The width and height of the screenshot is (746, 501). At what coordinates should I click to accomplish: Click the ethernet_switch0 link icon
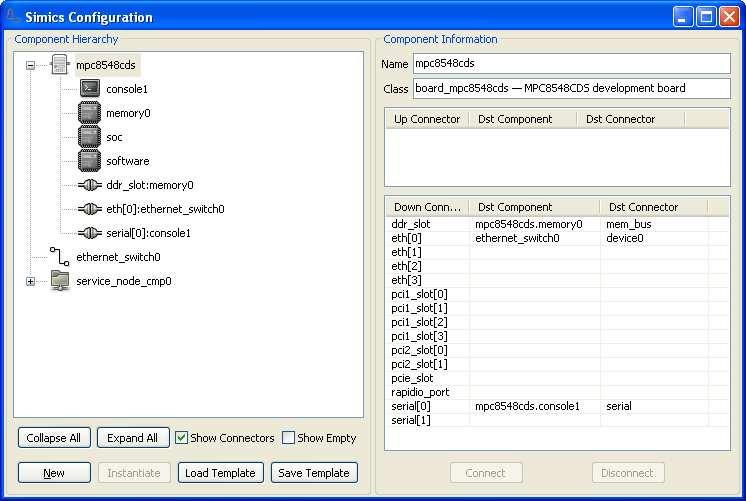(x=60, y=256)
